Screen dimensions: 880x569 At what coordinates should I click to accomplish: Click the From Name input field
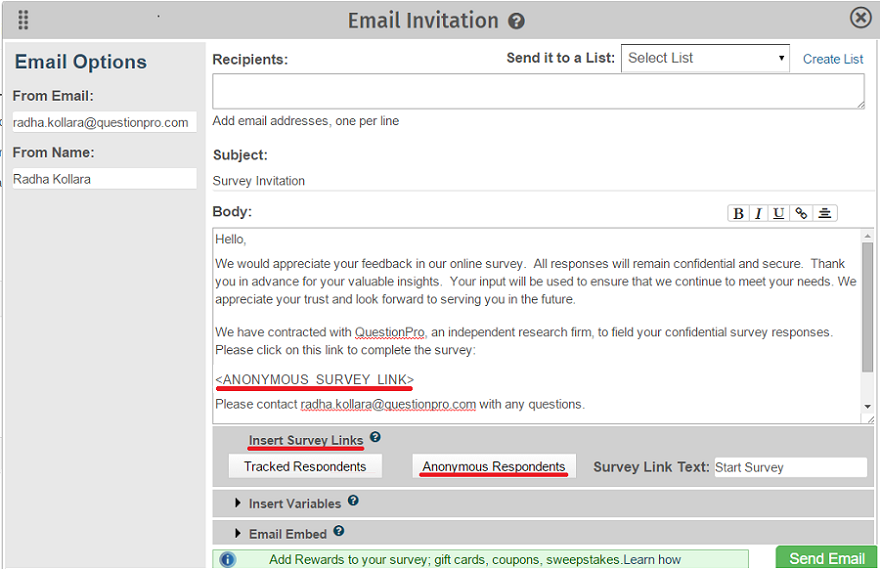click(104, 179)
